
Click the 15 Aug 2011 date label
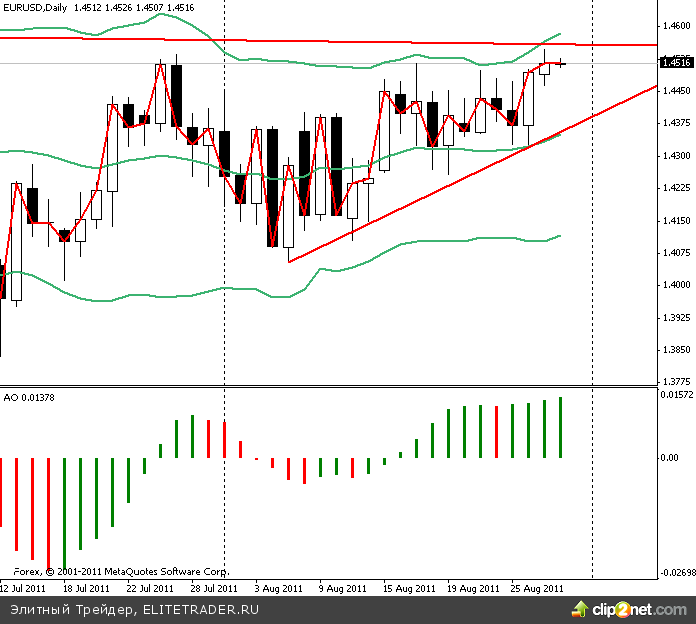pyautogui.click(x=409, y=589)
